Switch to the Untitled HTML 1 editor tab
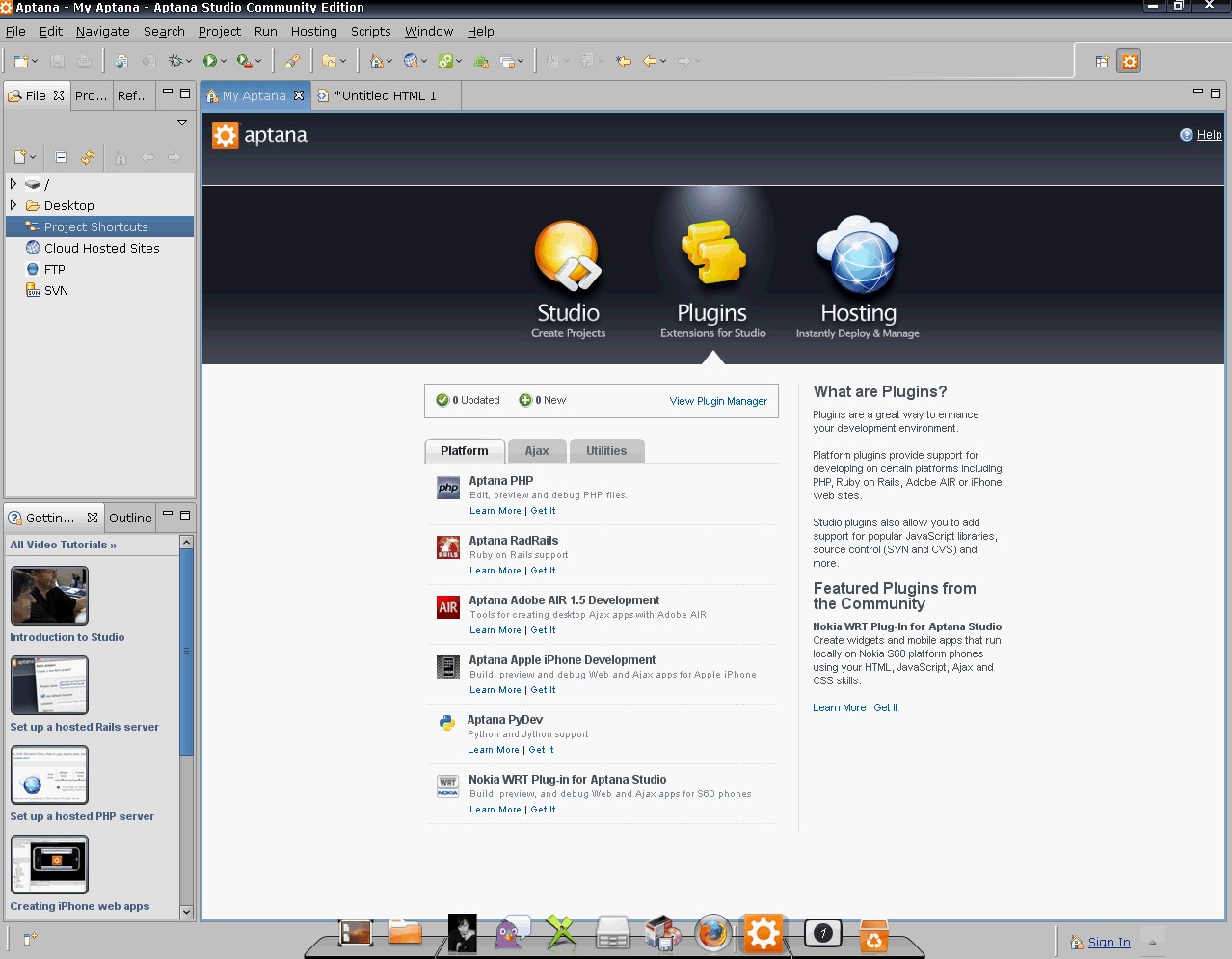1232x959 pixels. tap(388, 95)
